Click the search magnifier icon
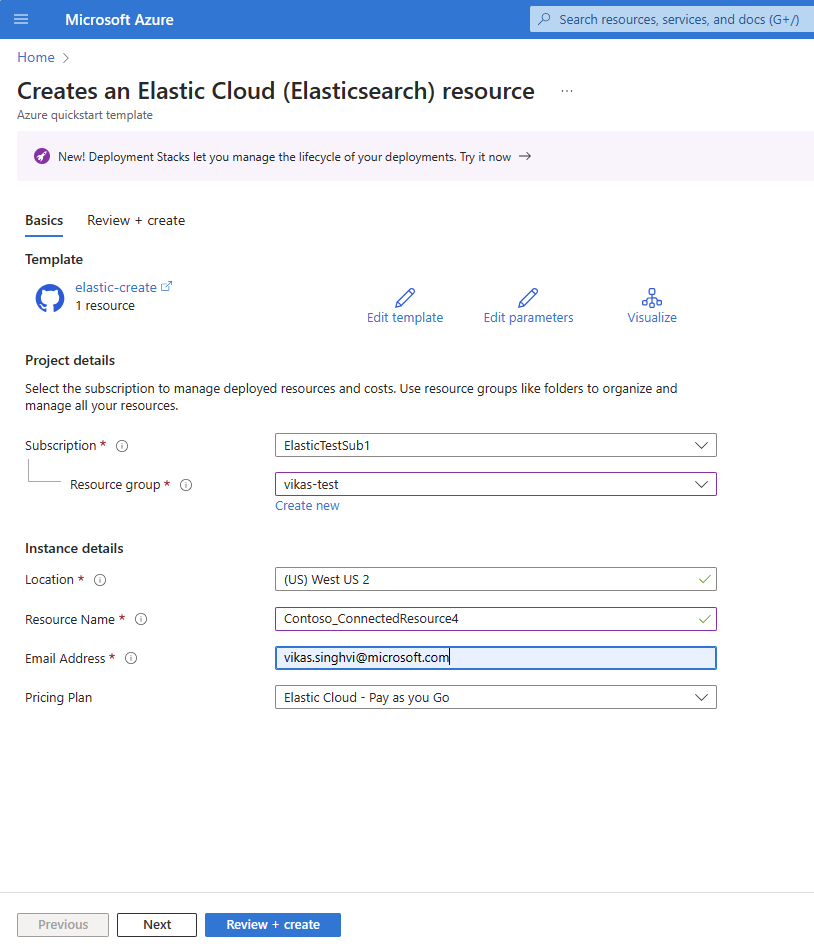Screen dimensions: 814x950 (544, 19)
